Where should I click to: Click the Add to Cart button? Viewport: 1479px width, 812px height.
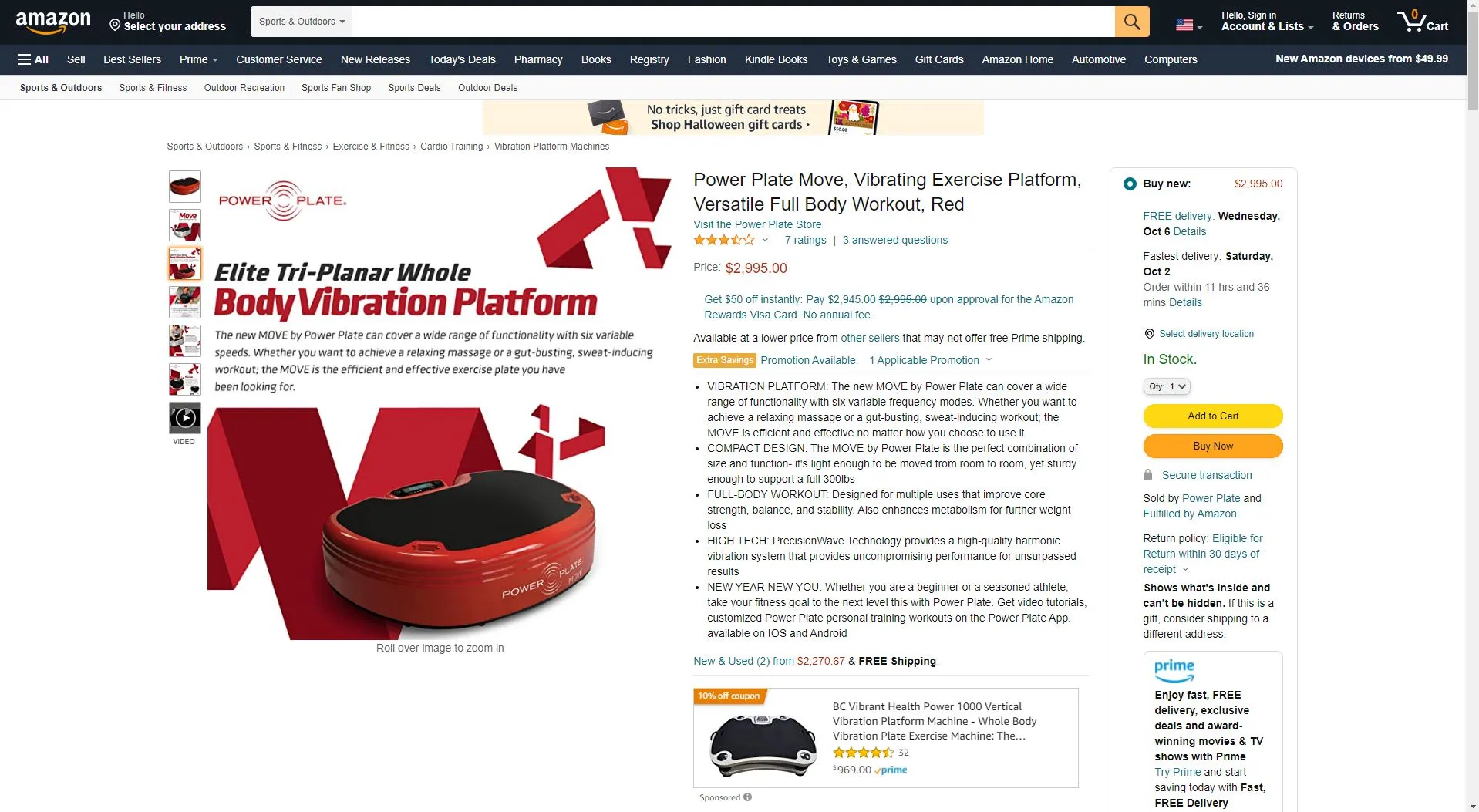click(x=1213, y=416)
